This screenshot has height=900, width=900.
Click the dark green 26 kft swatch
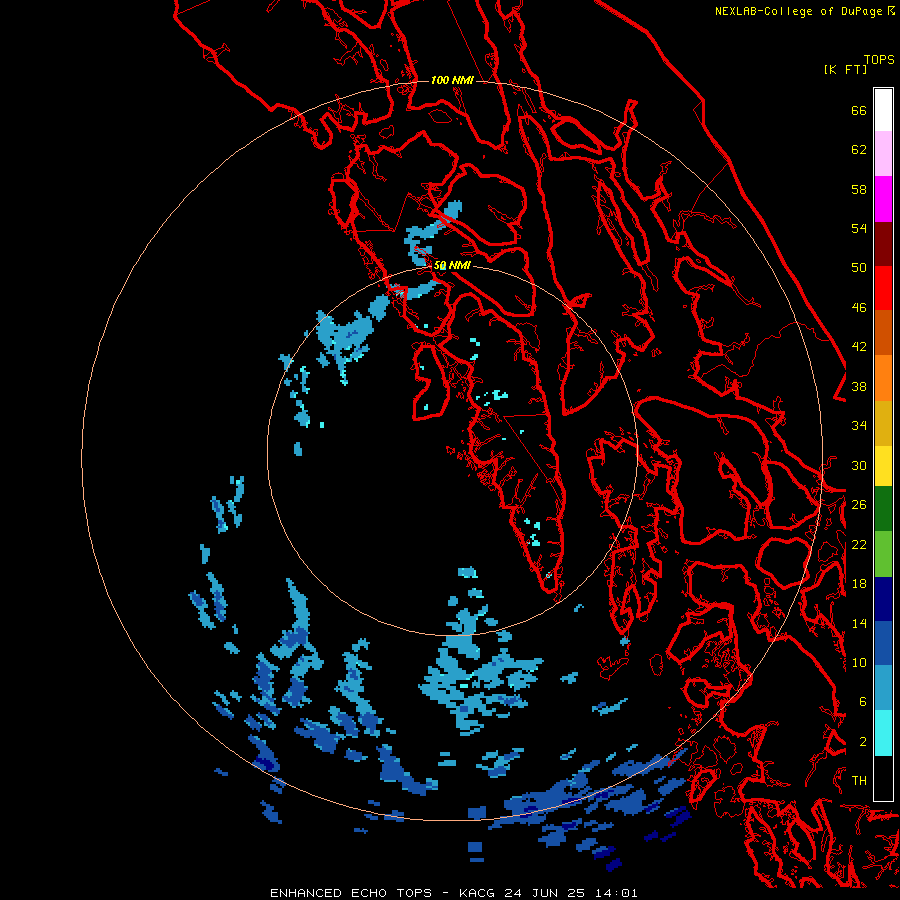click(883, 509)
